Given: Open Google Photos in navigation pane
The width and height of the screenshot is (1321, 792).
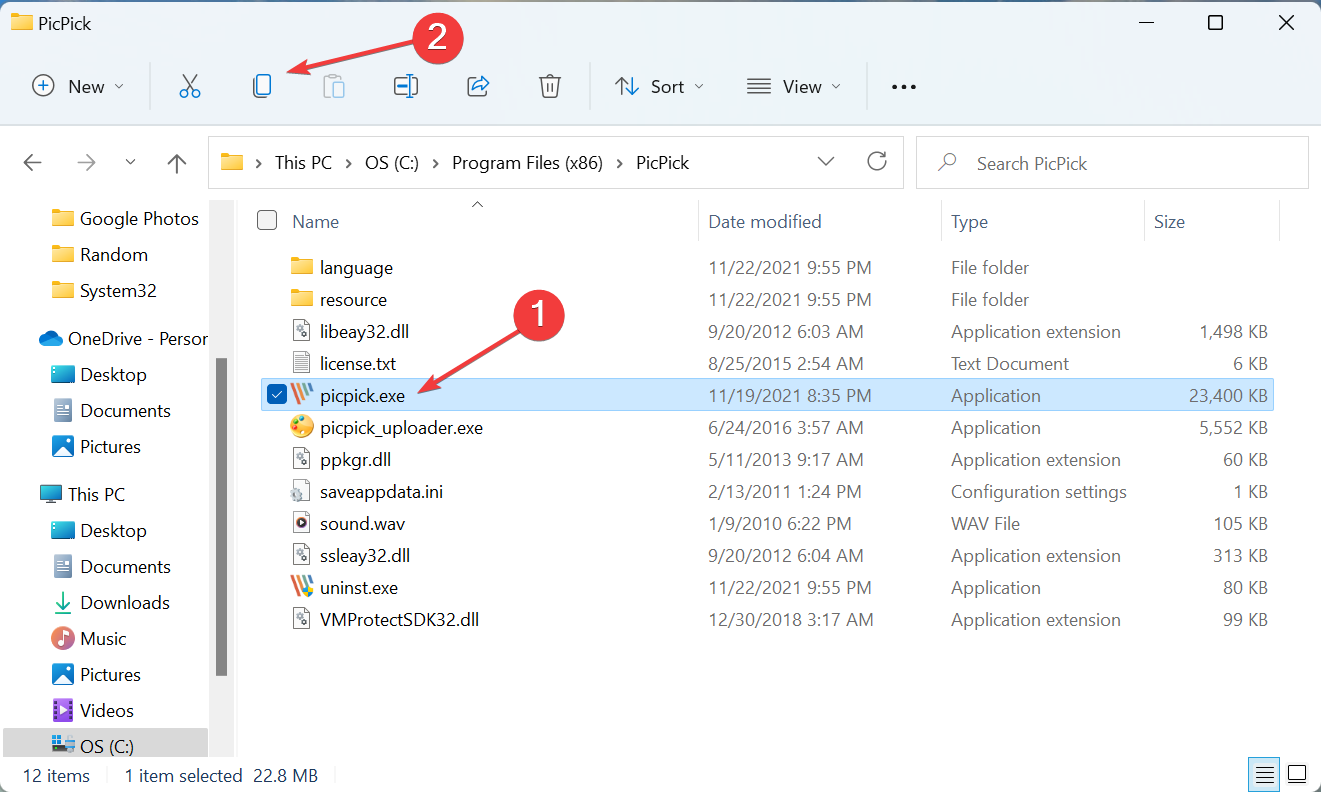Looking at the screenshot, I should click(x=126, y=219).
